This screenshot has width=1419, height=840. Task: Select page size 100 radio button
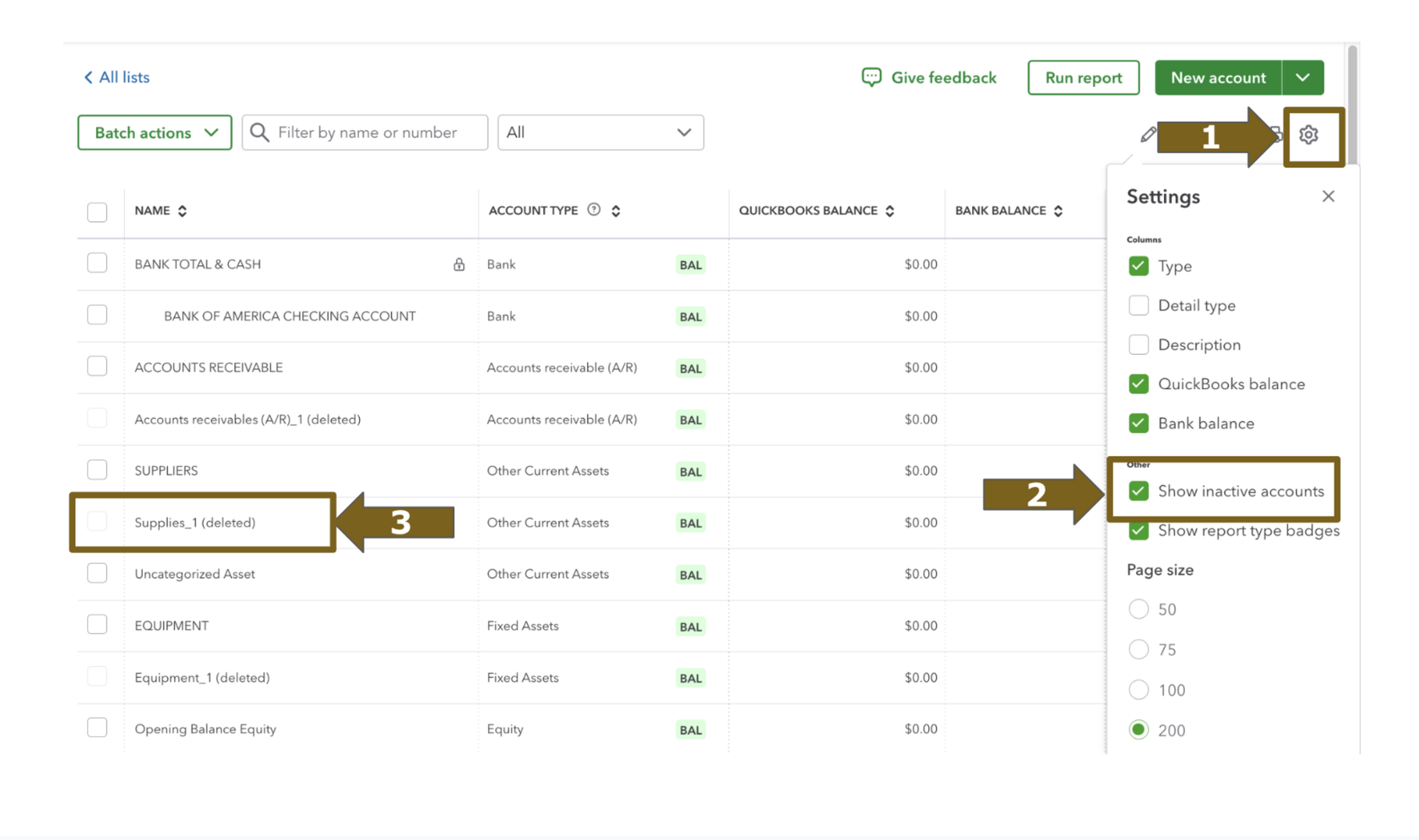(1139, 690)
